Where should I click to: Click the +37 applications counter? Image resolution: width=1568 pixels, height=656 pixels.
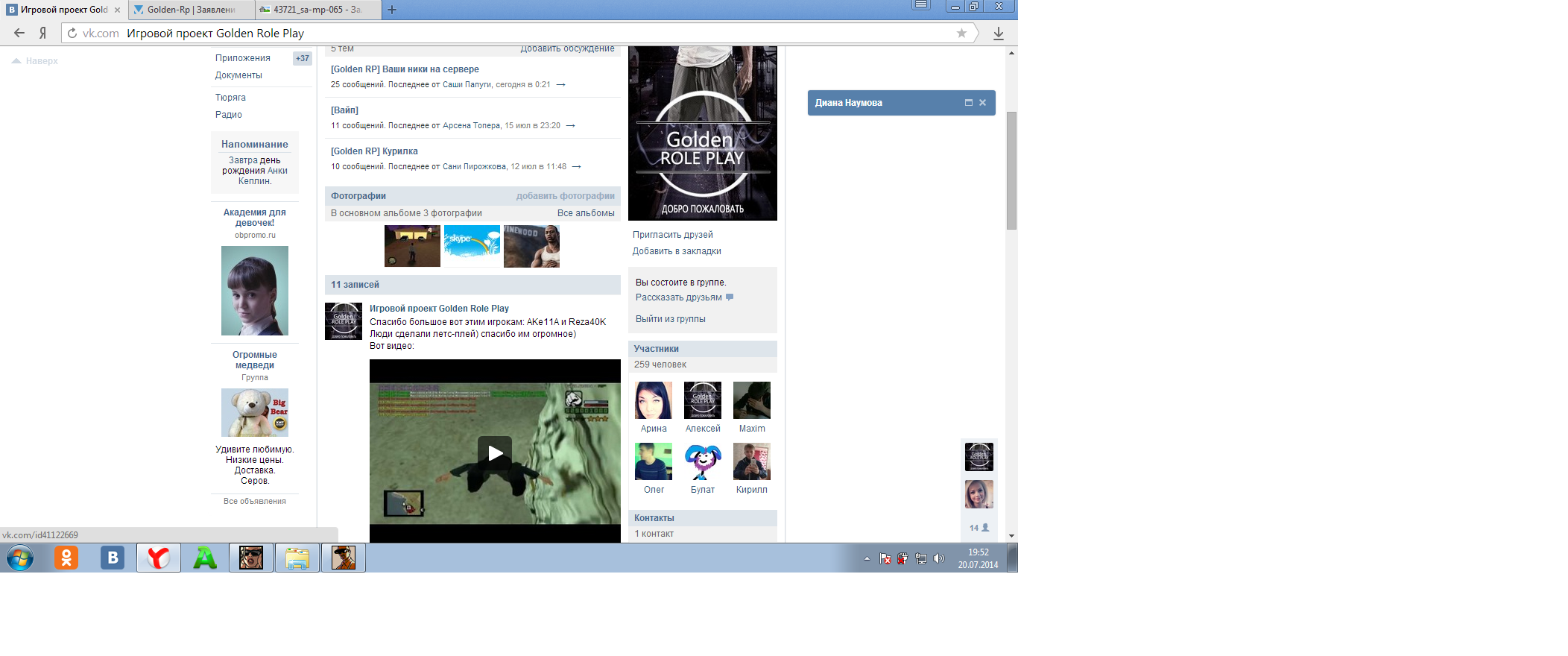[x=303, y=58]
